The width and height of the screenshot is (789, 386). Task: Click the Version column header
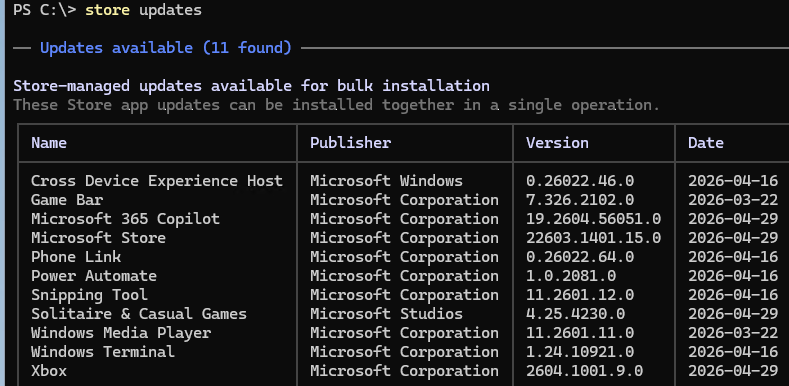[x=558, y=143]
